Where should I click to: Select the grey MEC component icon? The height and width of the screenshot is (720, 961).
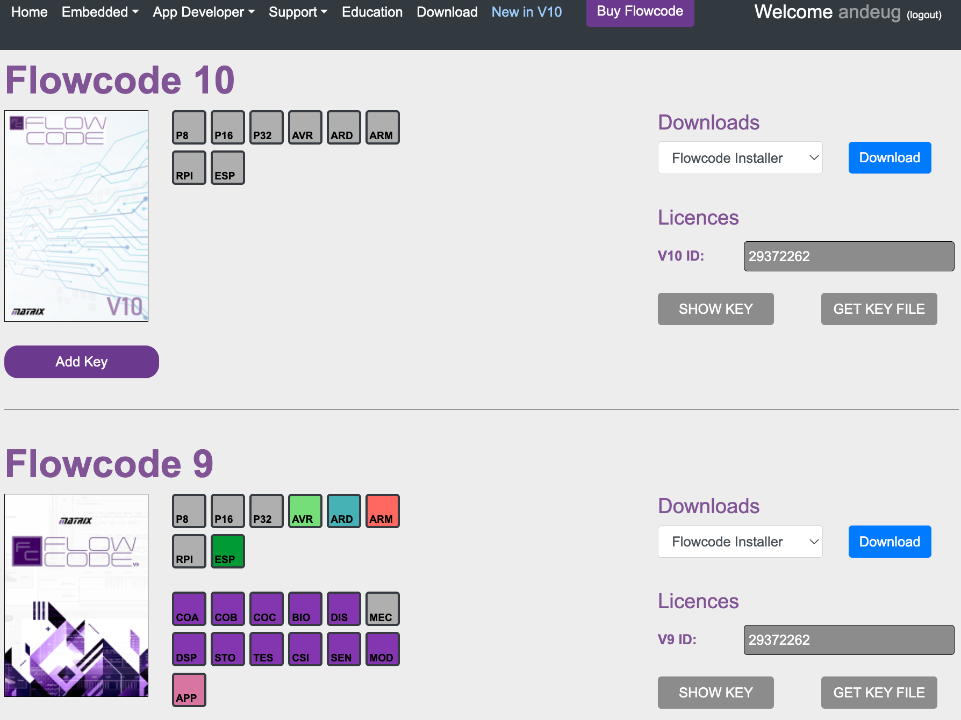tap(383, 609)
